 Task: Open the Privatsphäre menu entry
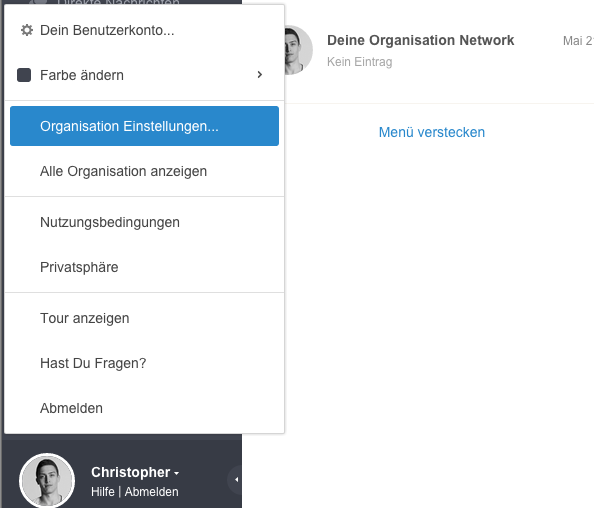point(144,267)
